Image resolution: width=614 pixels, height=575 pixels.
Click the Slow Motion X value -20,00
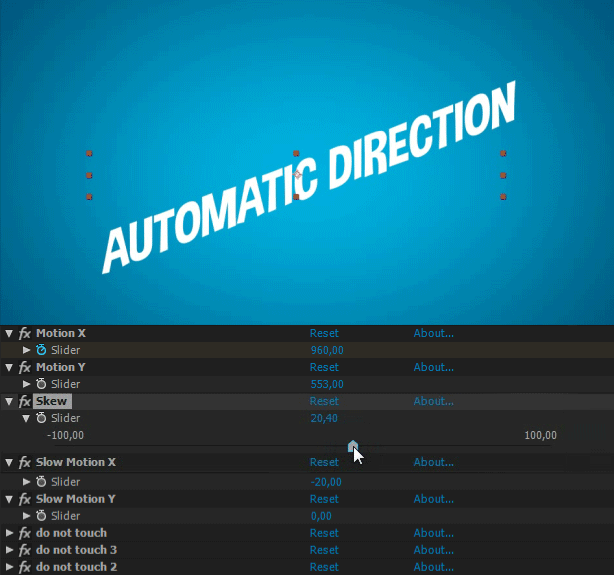coord(326,482)
